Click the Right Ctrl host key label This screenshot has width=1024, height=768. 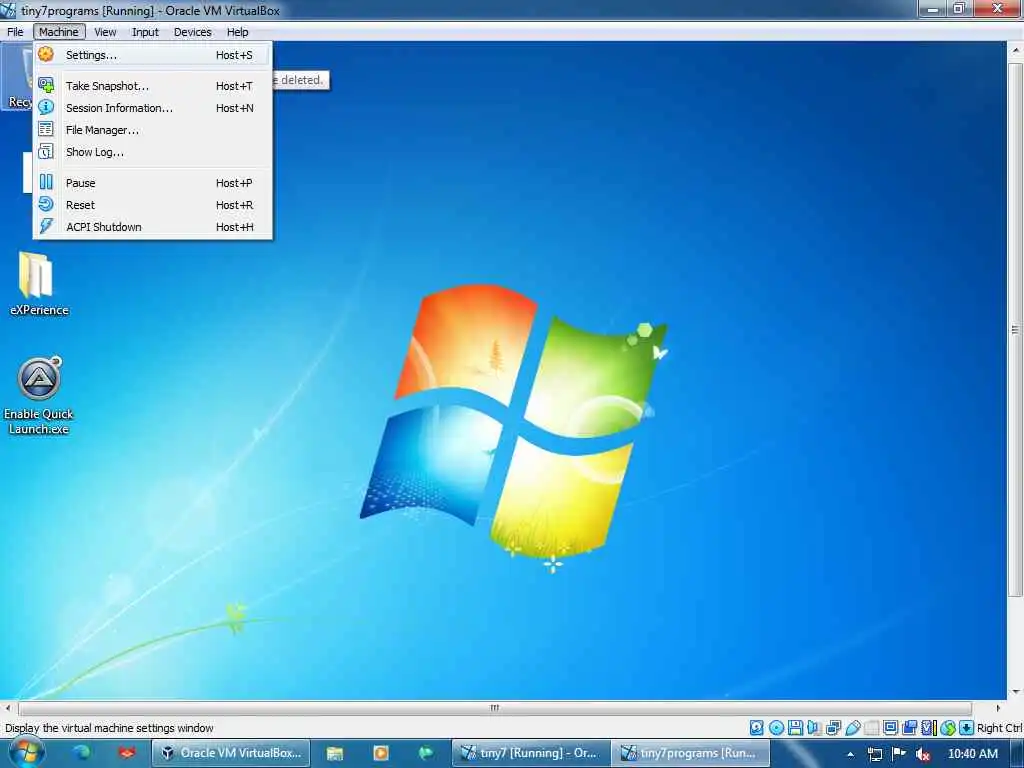999,728
